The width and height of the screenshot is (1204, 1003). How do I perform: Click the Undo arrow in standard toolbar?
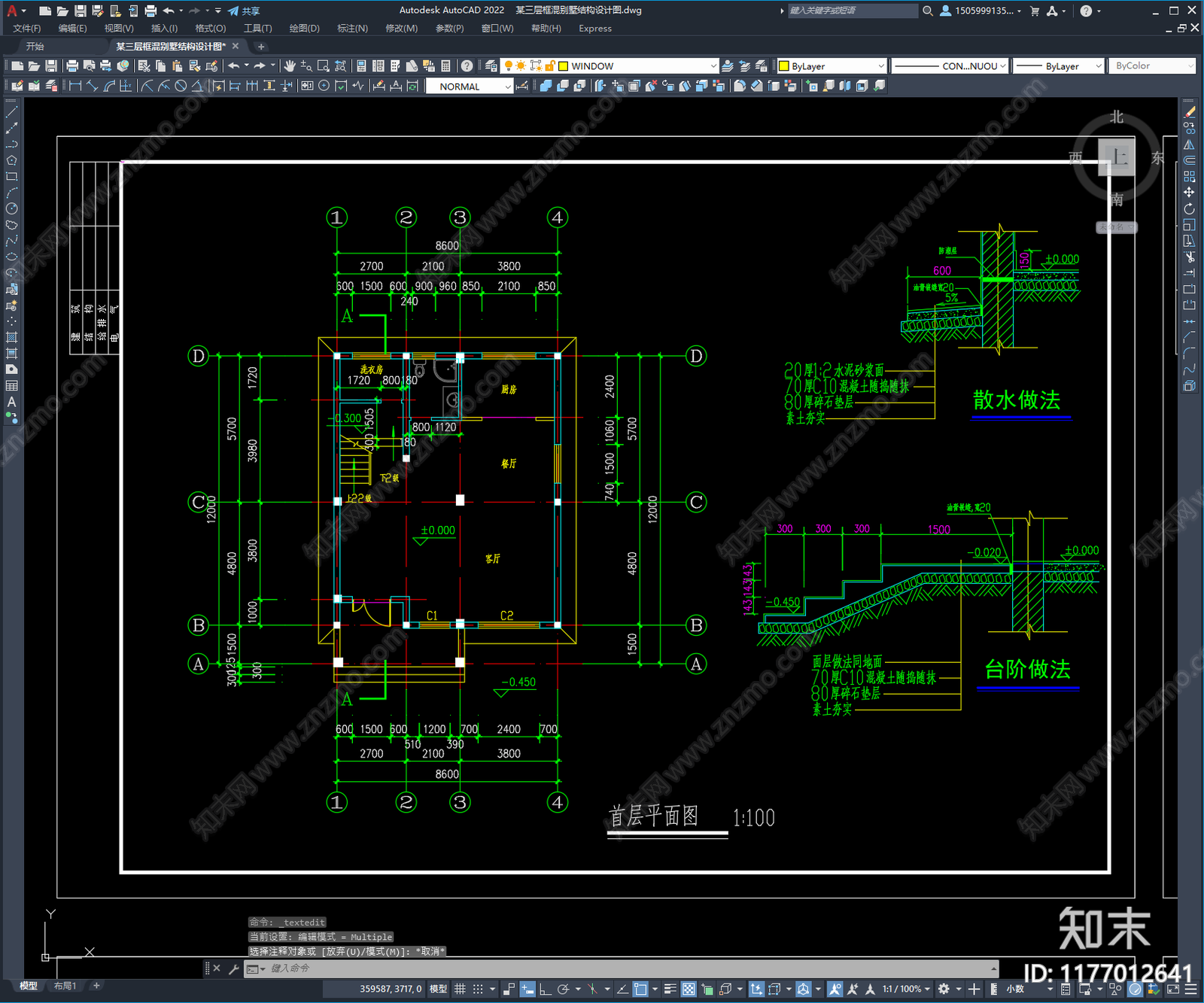234,66
